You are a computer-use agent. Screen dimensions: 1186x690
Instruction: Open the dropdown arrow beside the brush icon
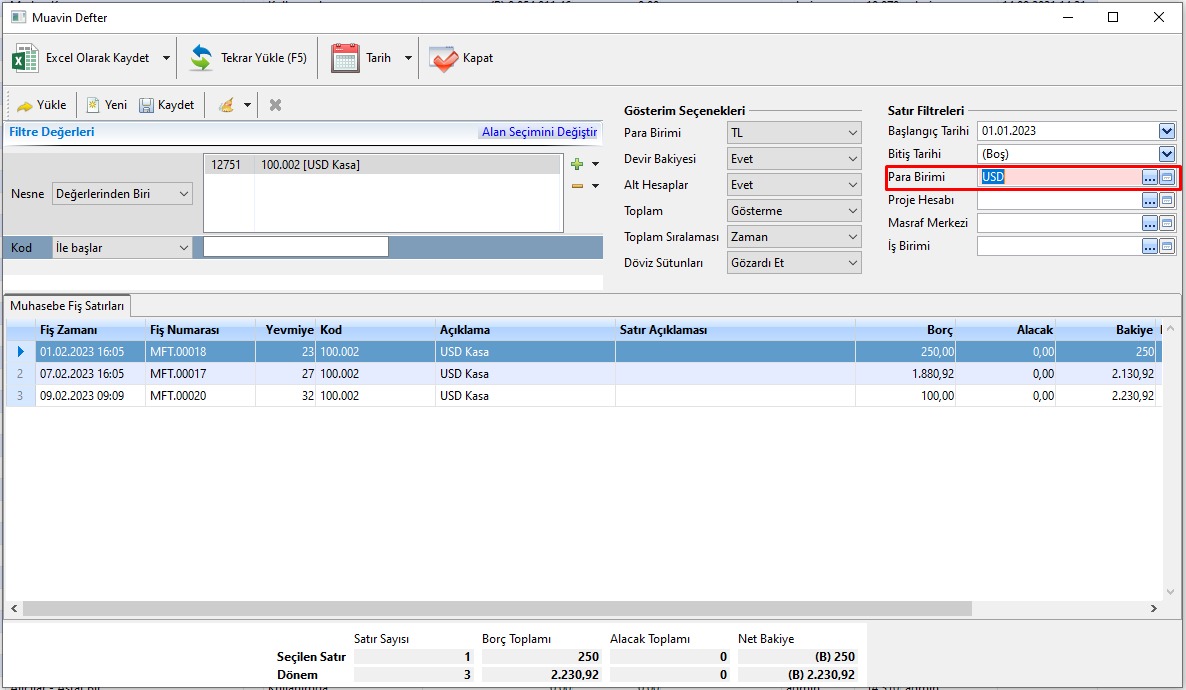[247, 105]
